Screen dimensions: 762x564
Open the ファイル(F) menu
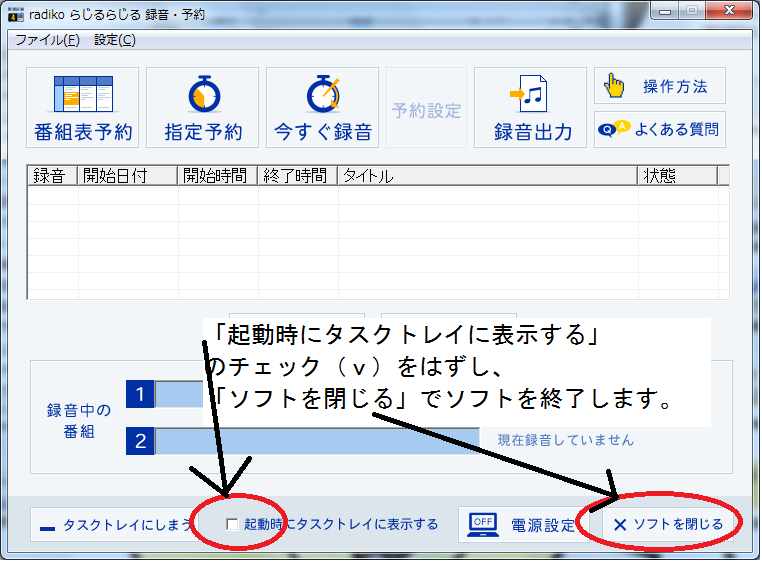[x=48, y=40]
